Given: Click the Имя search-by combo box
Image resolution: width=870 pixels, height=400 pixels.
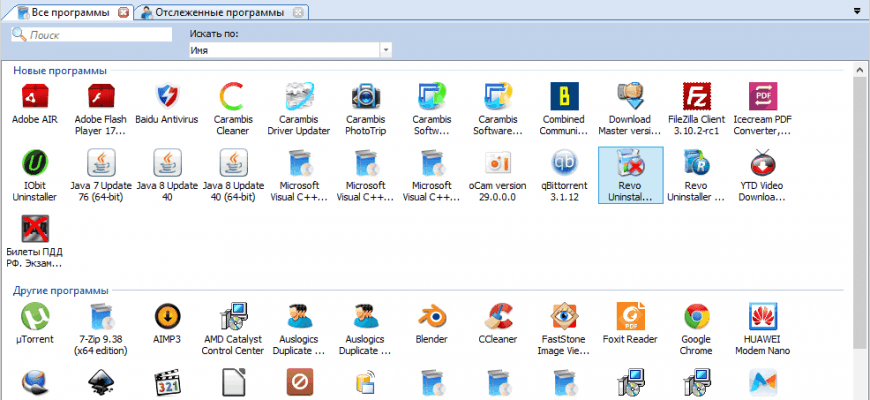Looking at the screenshot, I should pos(290,50).
